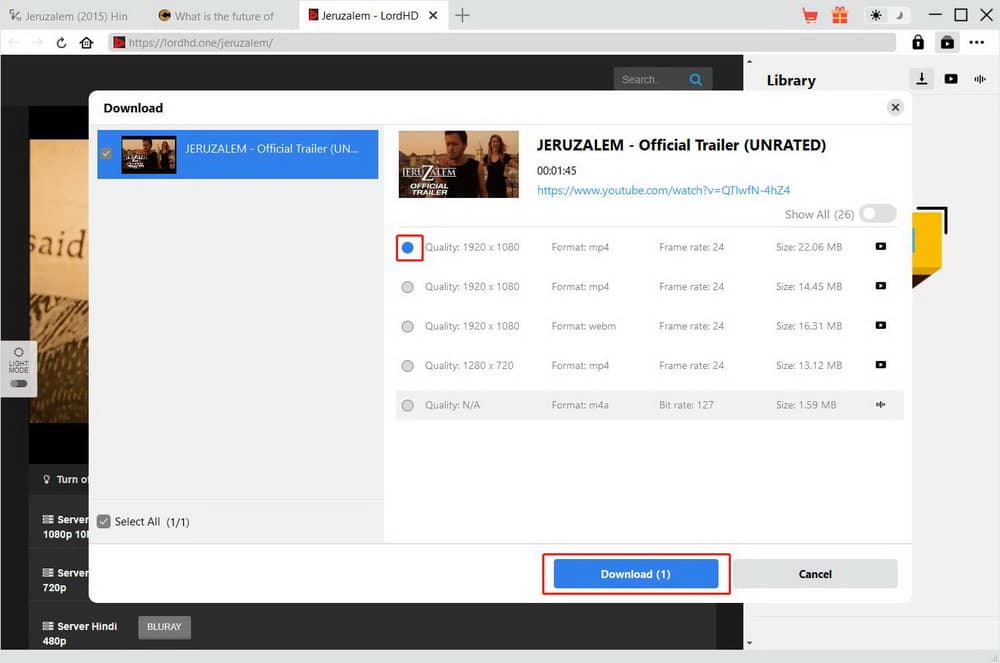Image resolution: width=1000 pixels, height=663 pixels.
Task: Click the gift box icon
Action: click(839, 15)
